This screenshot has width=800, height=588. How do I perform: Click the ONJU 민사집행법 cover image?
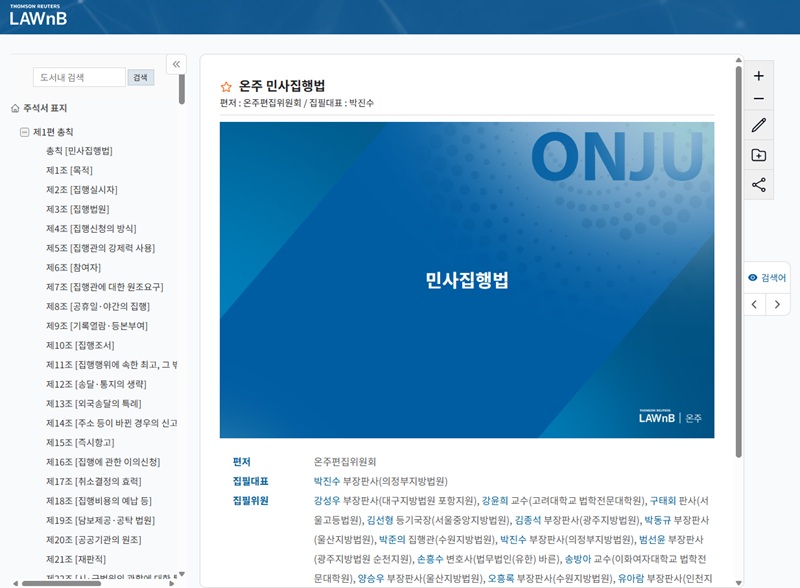pyautogui.click(x=467, y=280)
